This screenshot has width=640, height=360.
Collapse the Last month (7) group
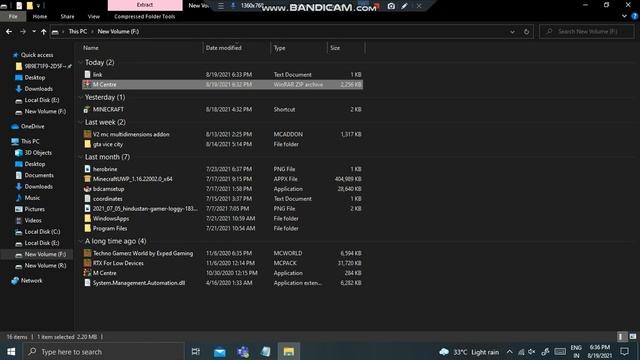[80, 157]
